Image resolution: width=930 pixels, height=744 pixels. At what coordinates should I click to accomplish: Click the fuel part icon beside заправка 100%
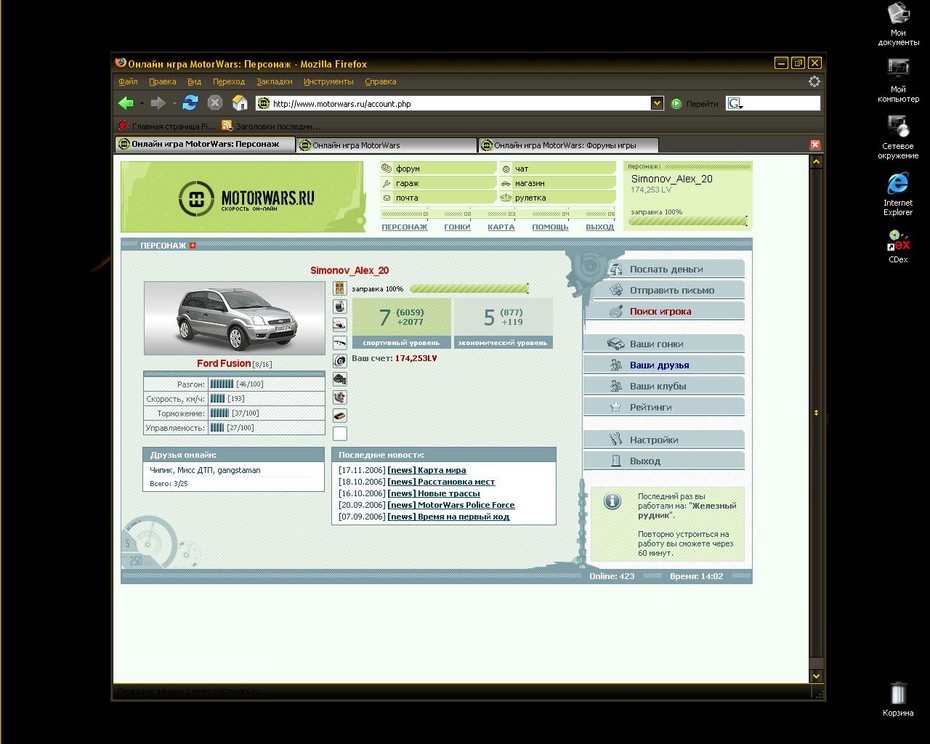point(339,288)
